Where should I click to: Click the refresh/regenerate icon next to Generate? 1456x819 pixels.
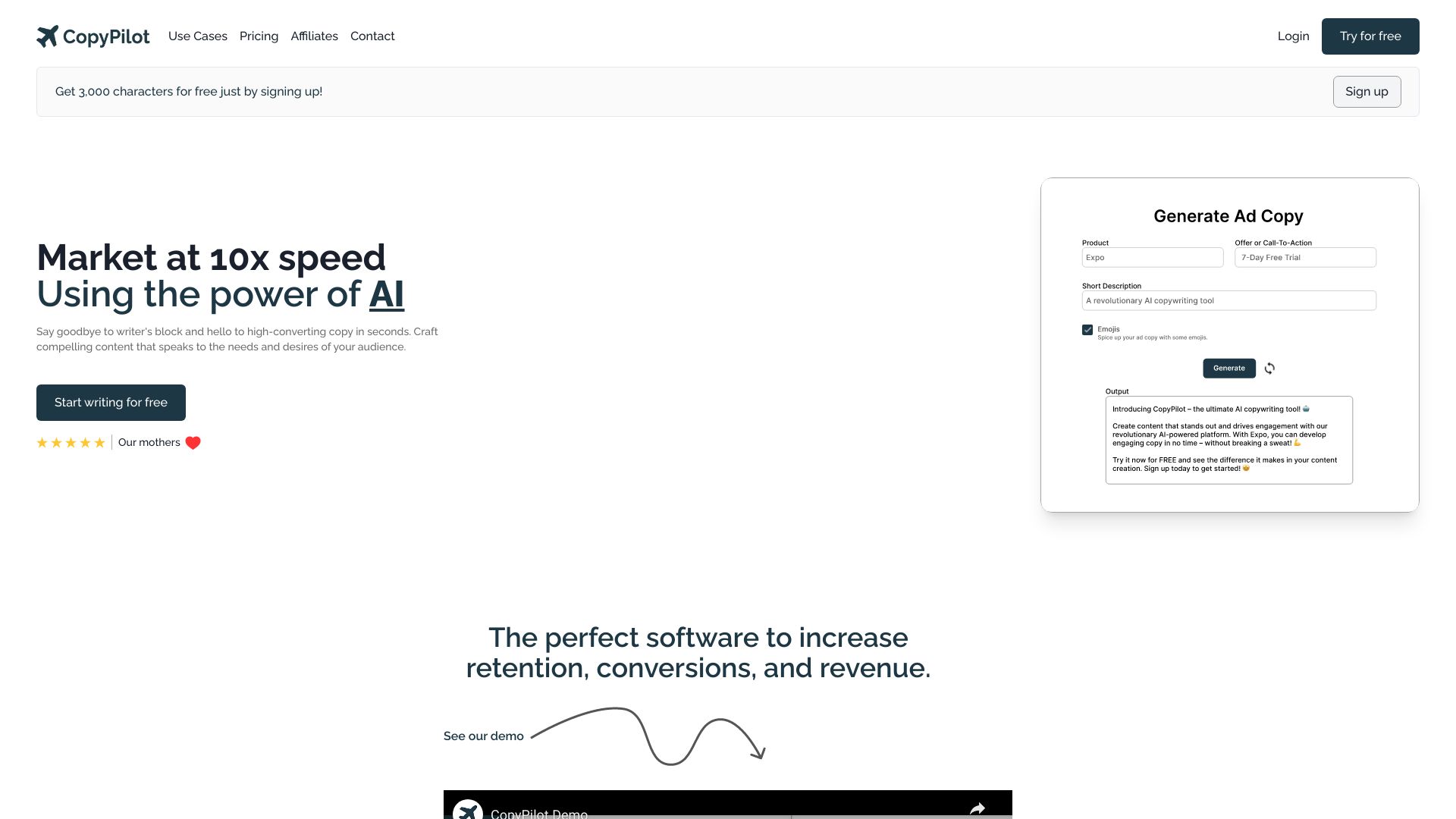pyautogui.click(x=1269, y=368)
